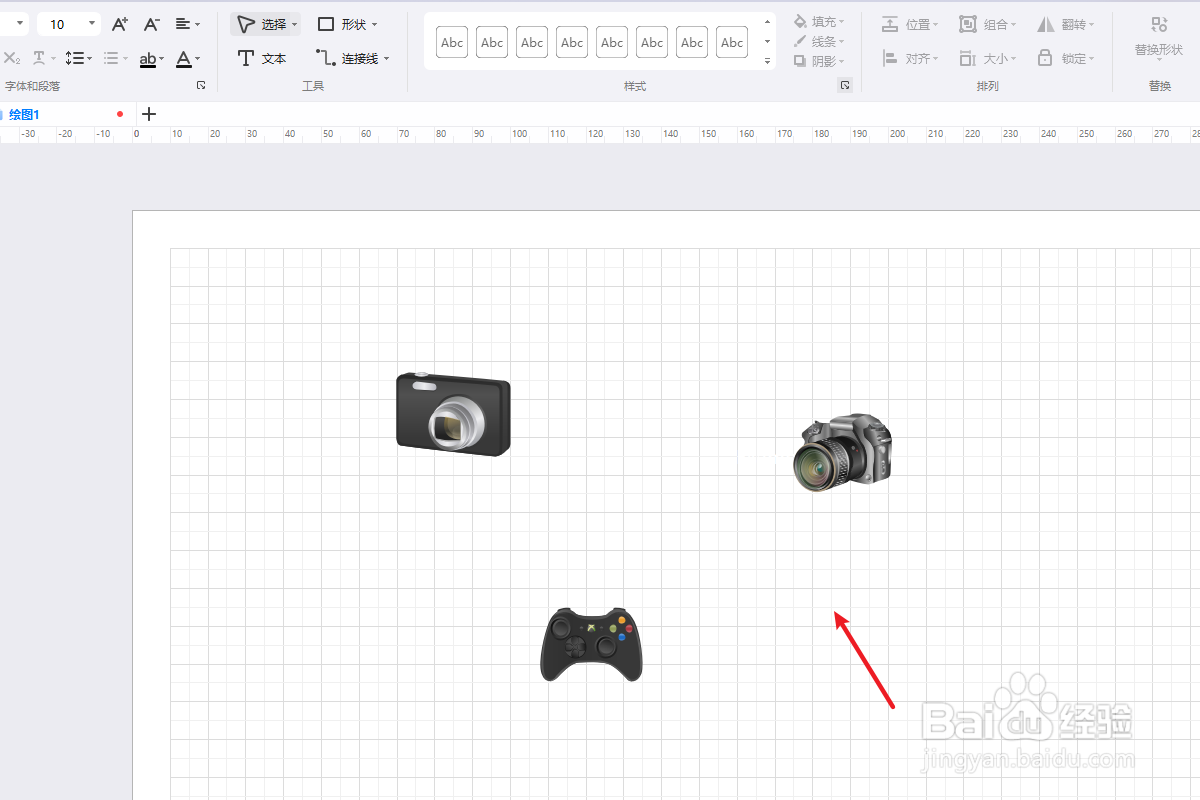Switch to the 绘图1 document tab
Image resolution: width=1200 pixels, height=800 pixels.
[24, 115]
